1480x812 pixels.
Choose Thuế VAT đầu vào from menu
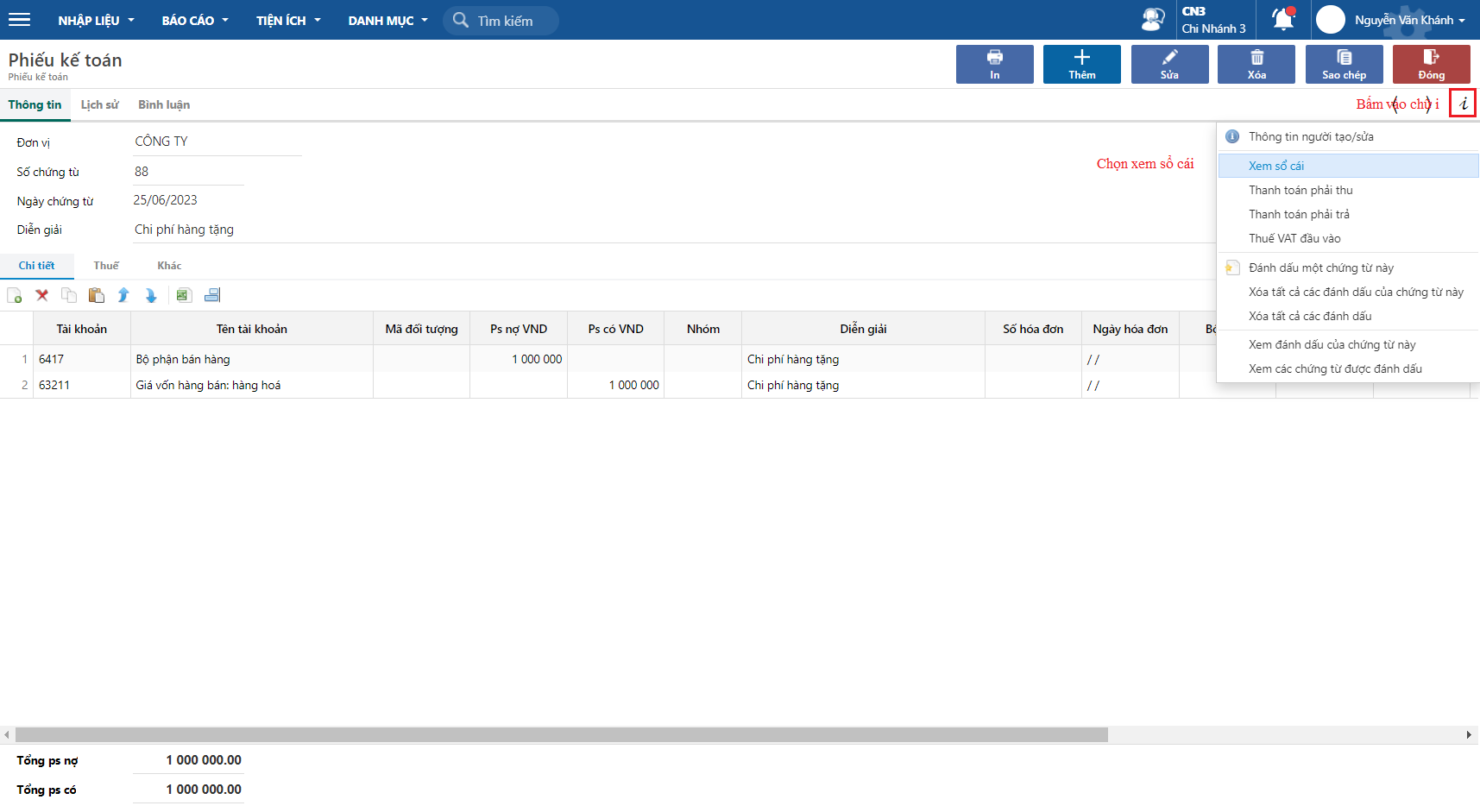coord(1294,238)
